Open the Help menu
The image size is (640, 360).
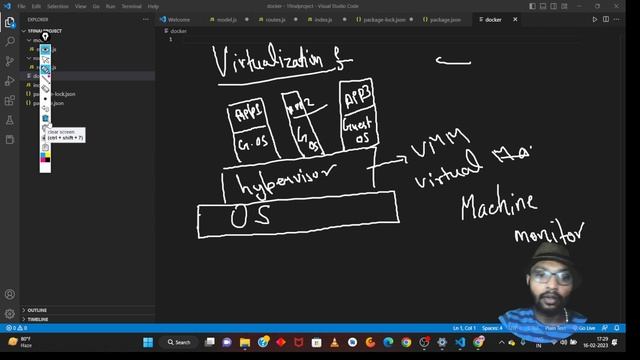click(x=153, y=6)
